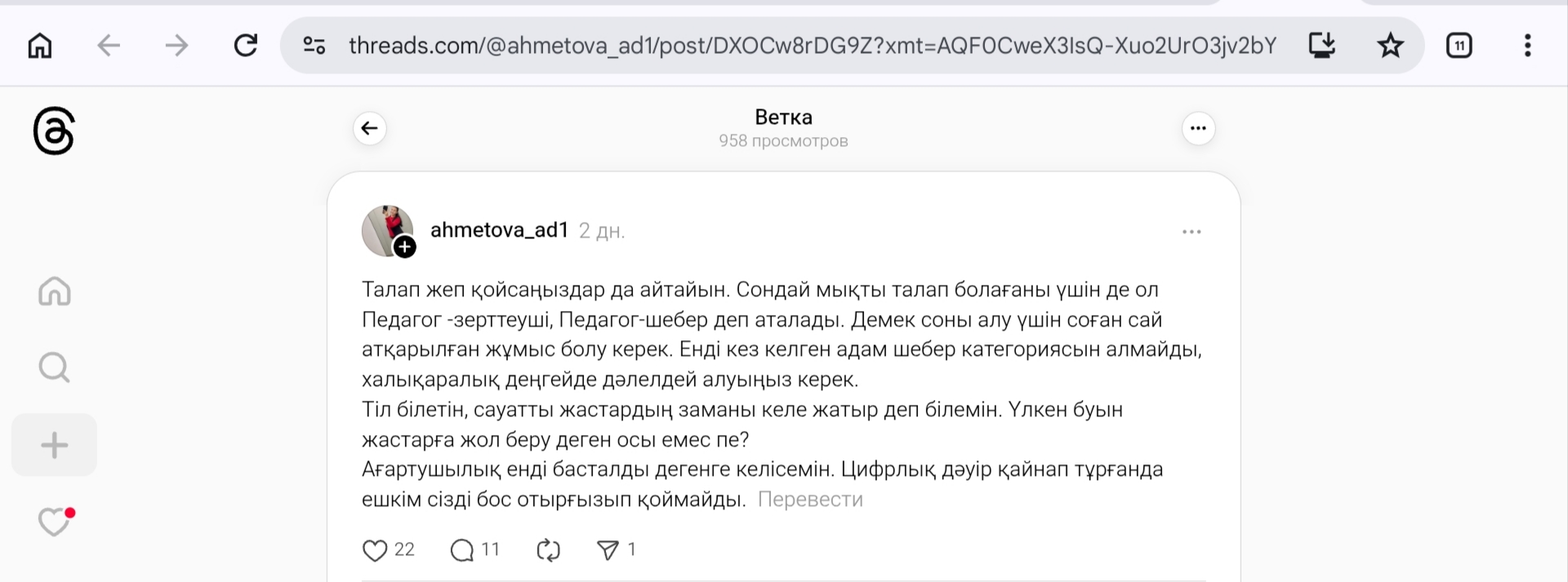Open replies via comment bubble icon
This screenshot has height=582, width=1568.
(x=462, y=551)
